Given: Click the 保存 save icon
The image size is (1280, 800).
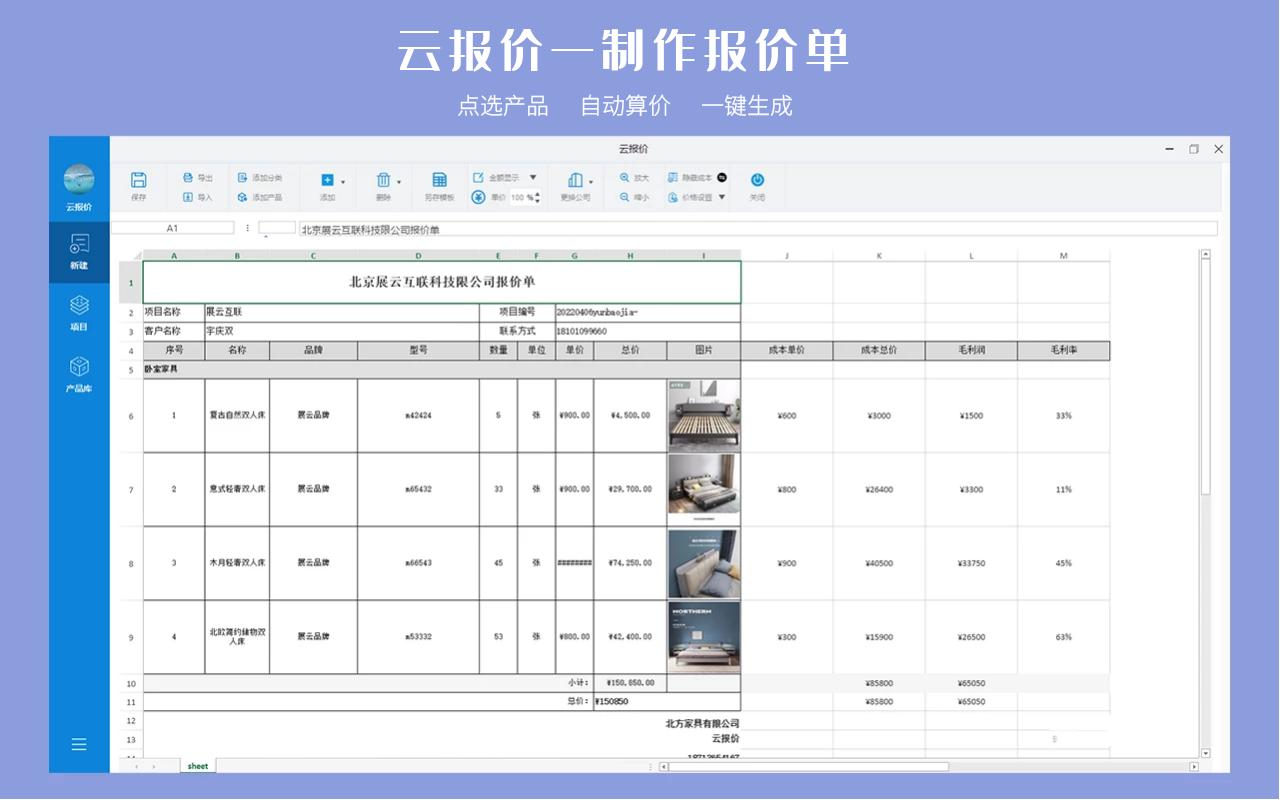Looking at the screenshot, I should [x=139, y=178].
